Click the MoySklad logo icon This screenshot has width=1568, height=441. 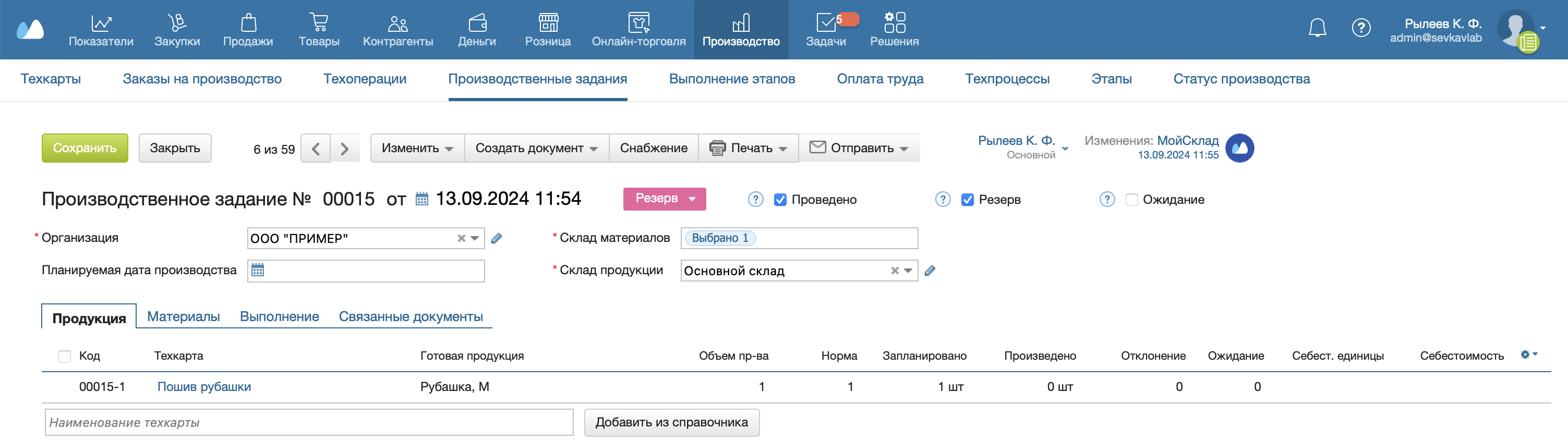click(30, 29)
